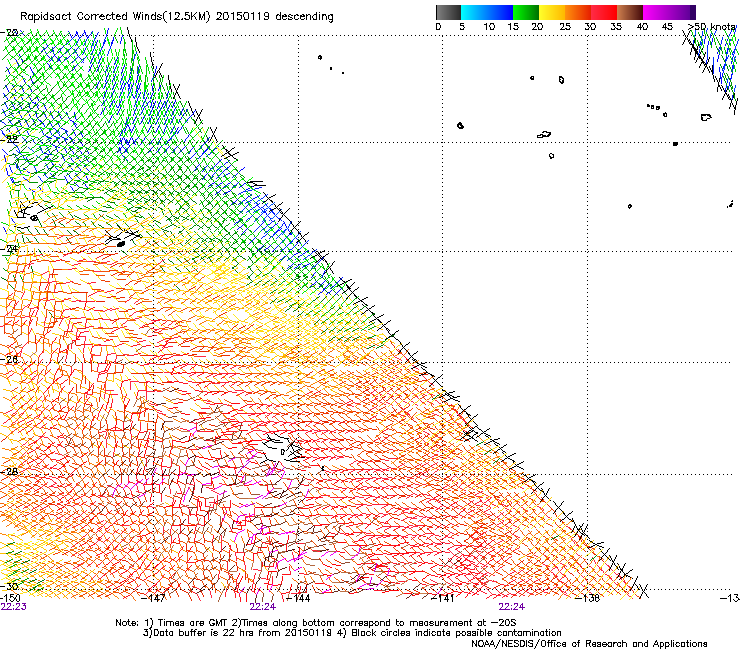Click the NOAA/NESDIS Office of Research credit
The height and width of the screenshot is (650, 740).
pyautogui.click(x=589, y=644)
